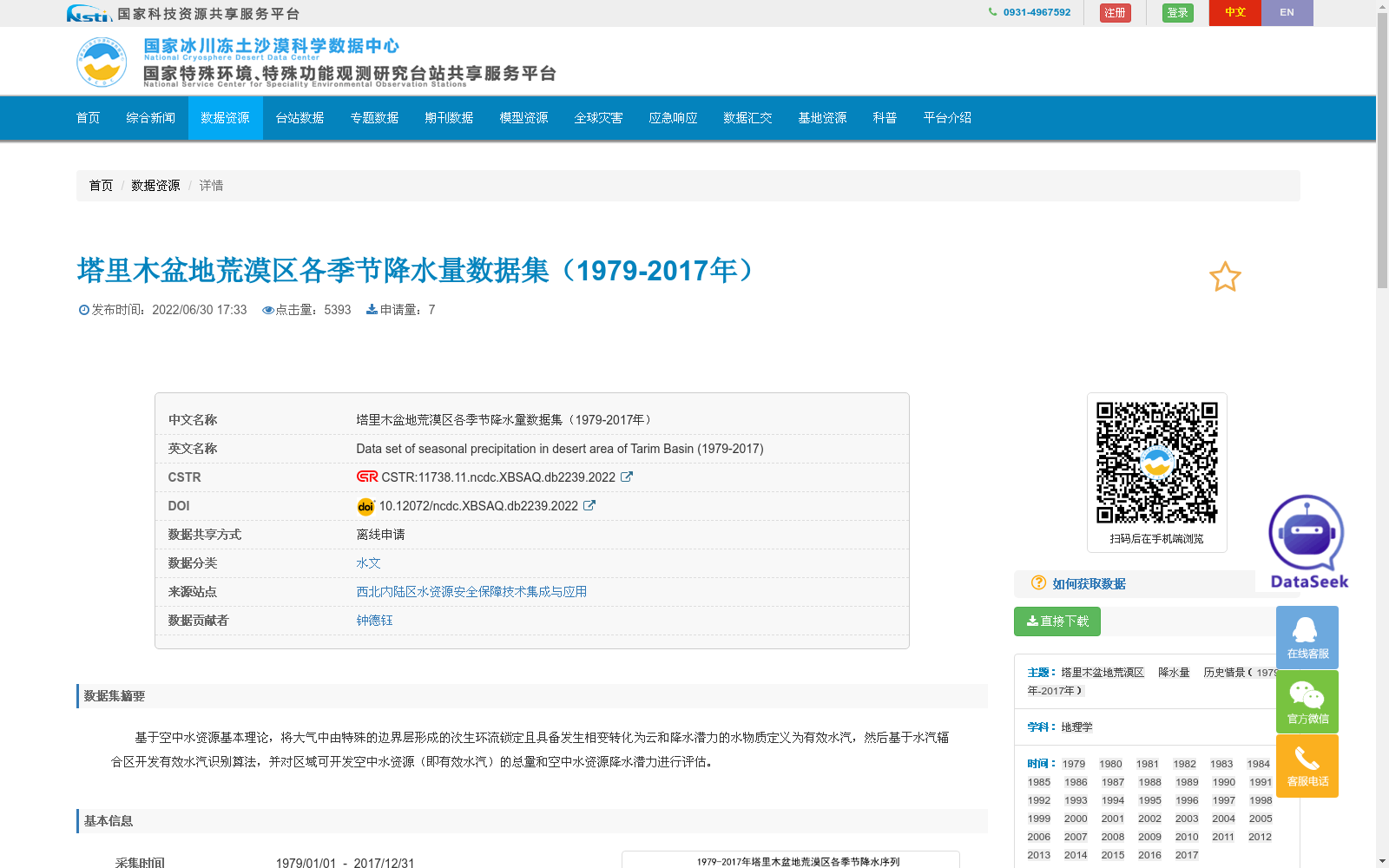Click the 地理学 discipline tag
Screen dimensions: 1389x868
coord(1076,727)
